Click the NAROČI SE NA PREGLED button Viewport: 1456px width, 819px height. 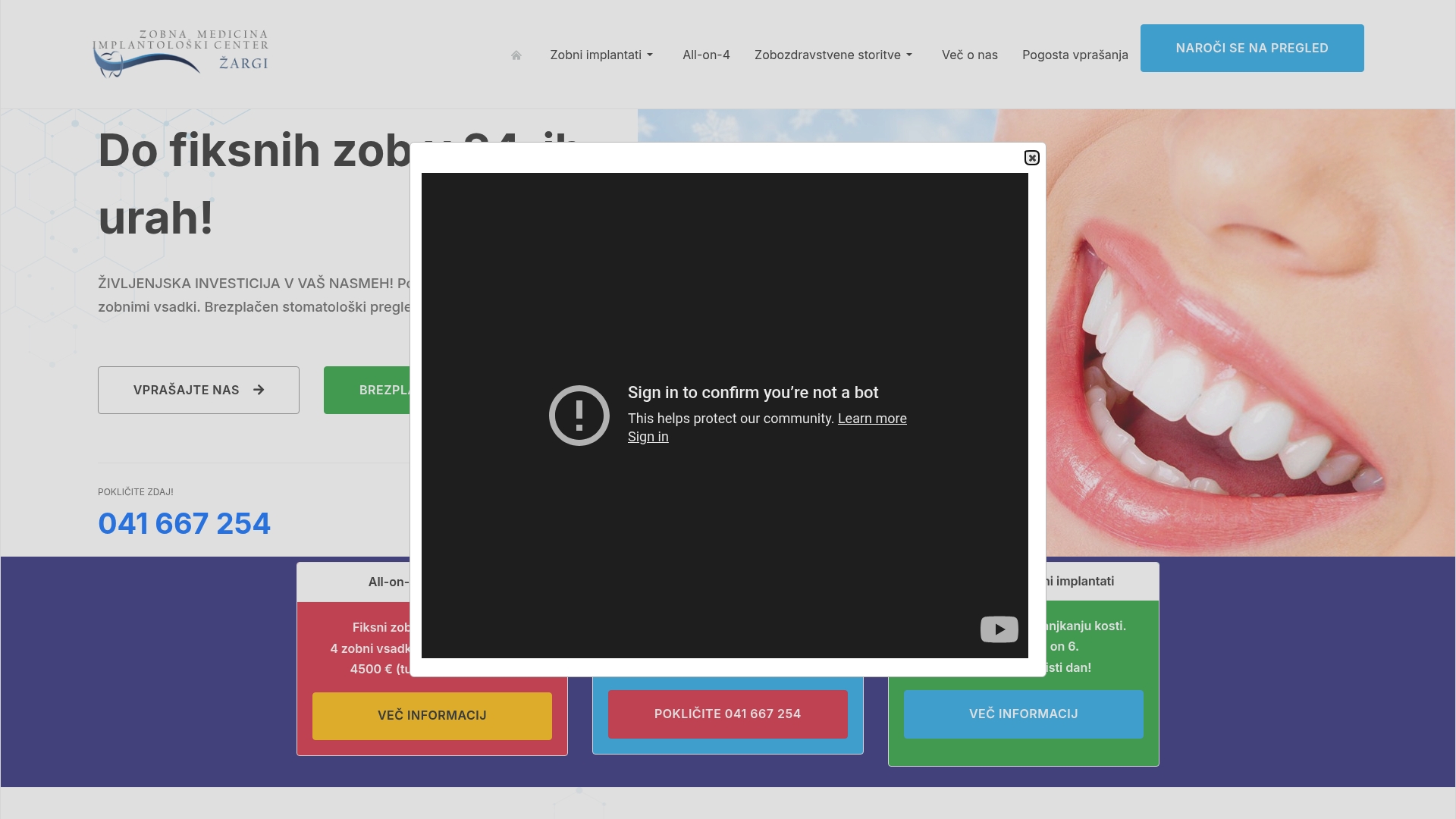(x=1252, y=47)
